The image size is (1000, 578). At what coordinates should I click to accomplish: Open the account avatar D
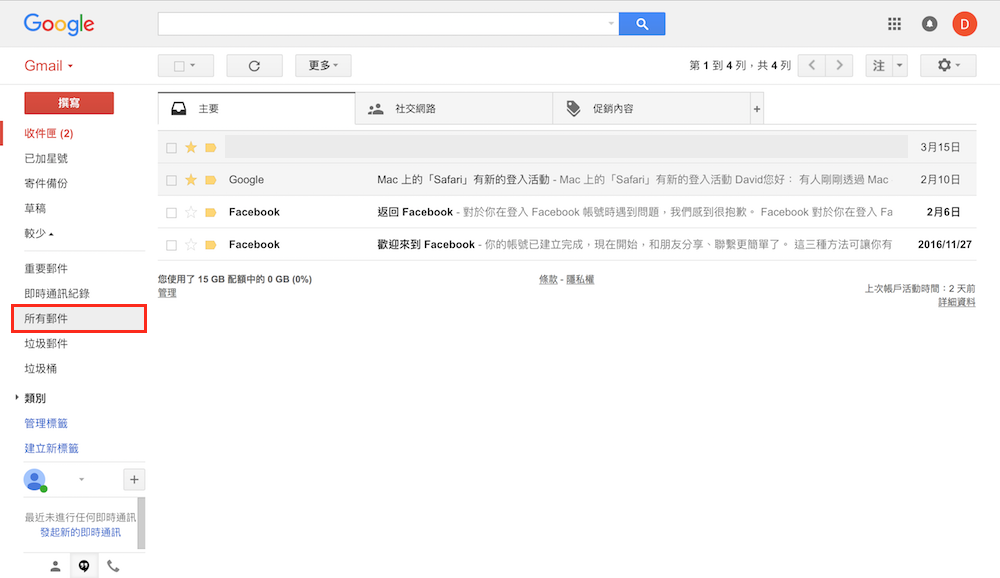964,24
